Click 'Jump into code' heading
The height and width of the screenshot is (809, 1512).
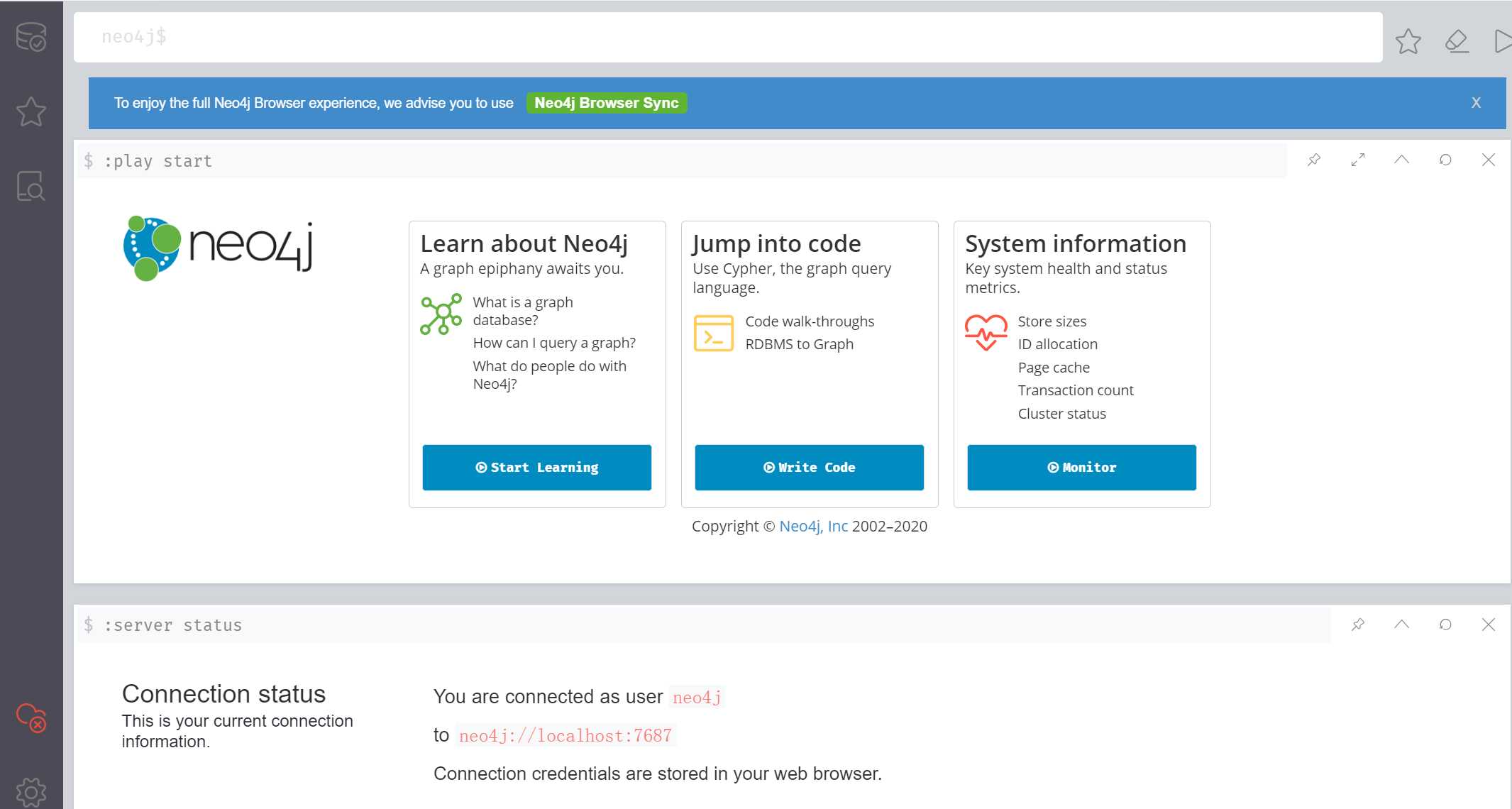click(x=777, y=243)
